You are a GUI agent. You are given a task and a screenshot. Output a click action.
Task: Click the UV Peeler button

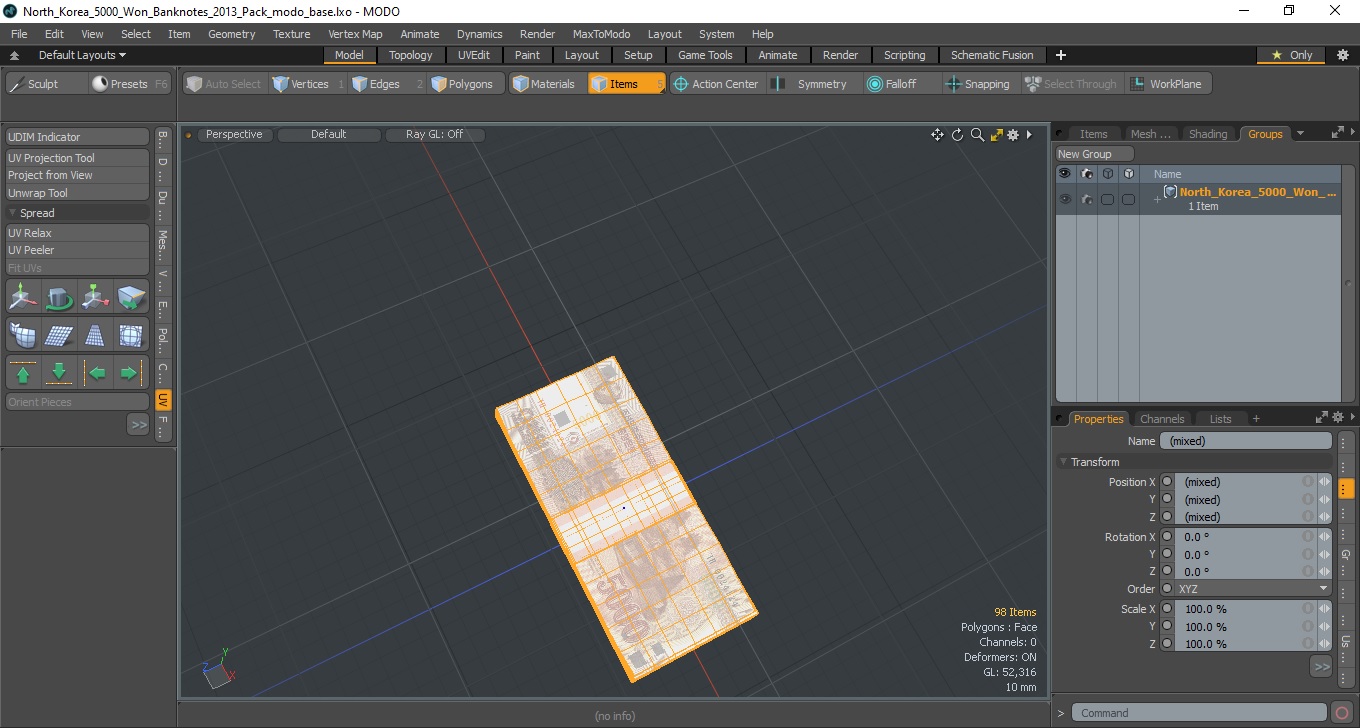[x=78, y=250]
